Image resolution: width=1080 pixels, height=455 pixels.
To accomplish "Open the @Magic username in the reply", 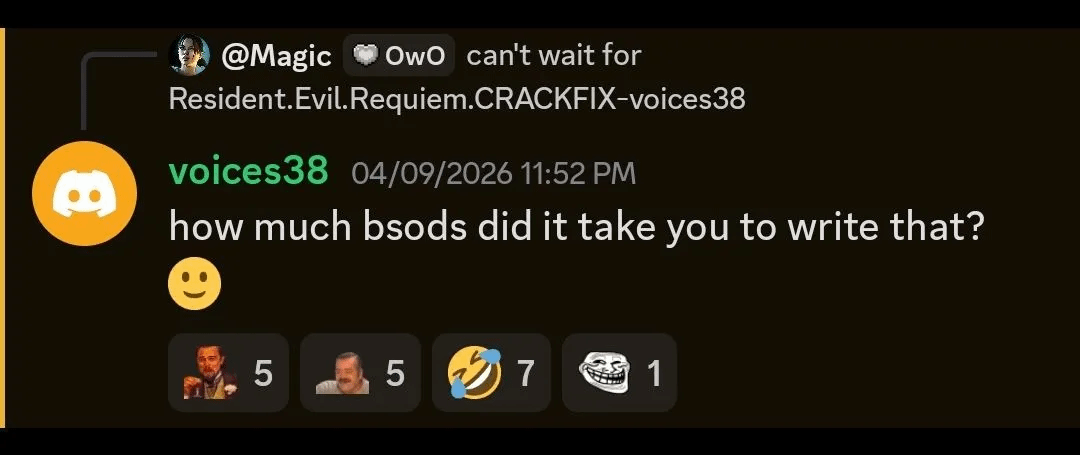I will [276, 56].
